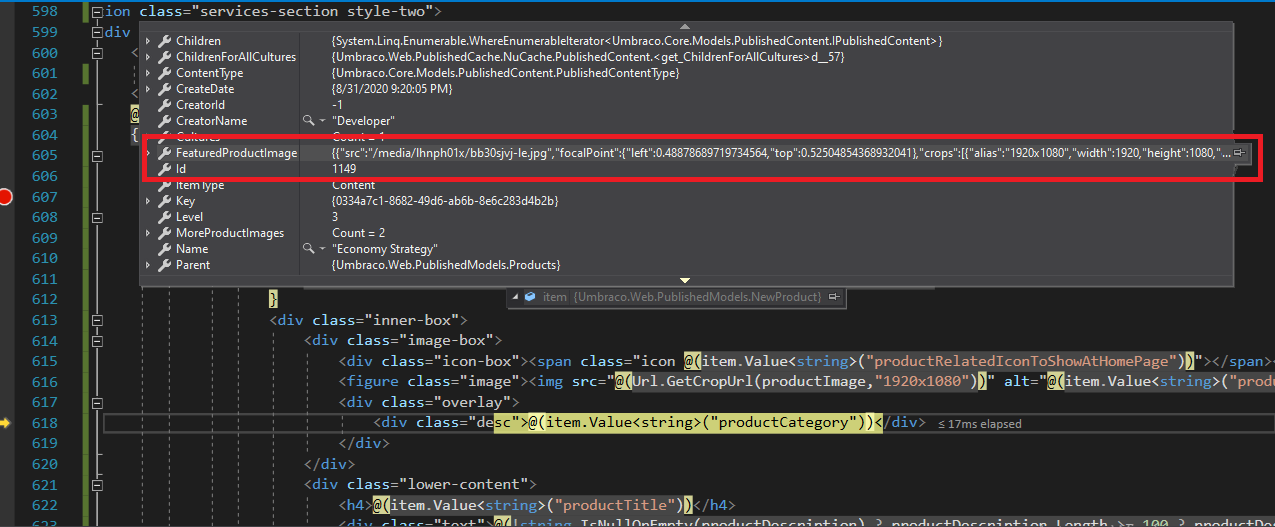This screenshot has height=527, width=1275.
Task: Select the CreatorId value -1
Action: coord(337,105)
